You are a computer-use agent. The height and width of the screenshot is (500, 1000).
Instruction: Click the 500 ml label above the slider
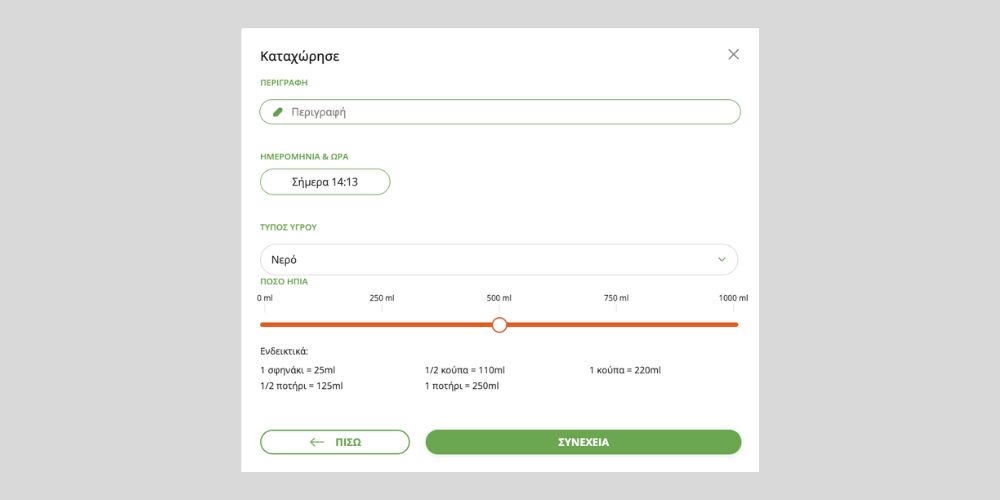pyautogui.click(x=499, y=299)
